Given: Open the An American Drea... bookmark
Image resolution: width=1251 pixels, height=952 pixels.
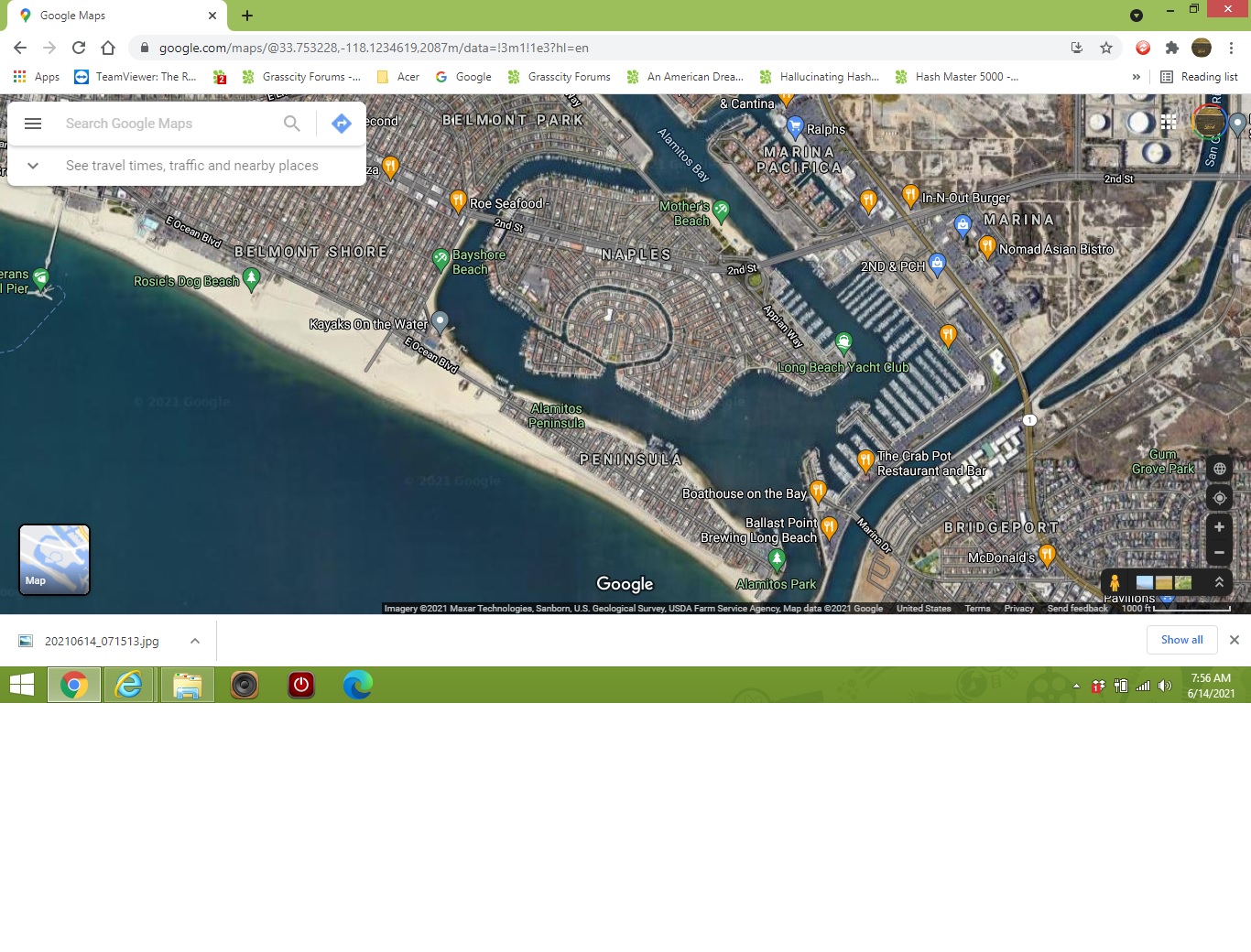Looking at the screenshot, I should coord(685,77).
